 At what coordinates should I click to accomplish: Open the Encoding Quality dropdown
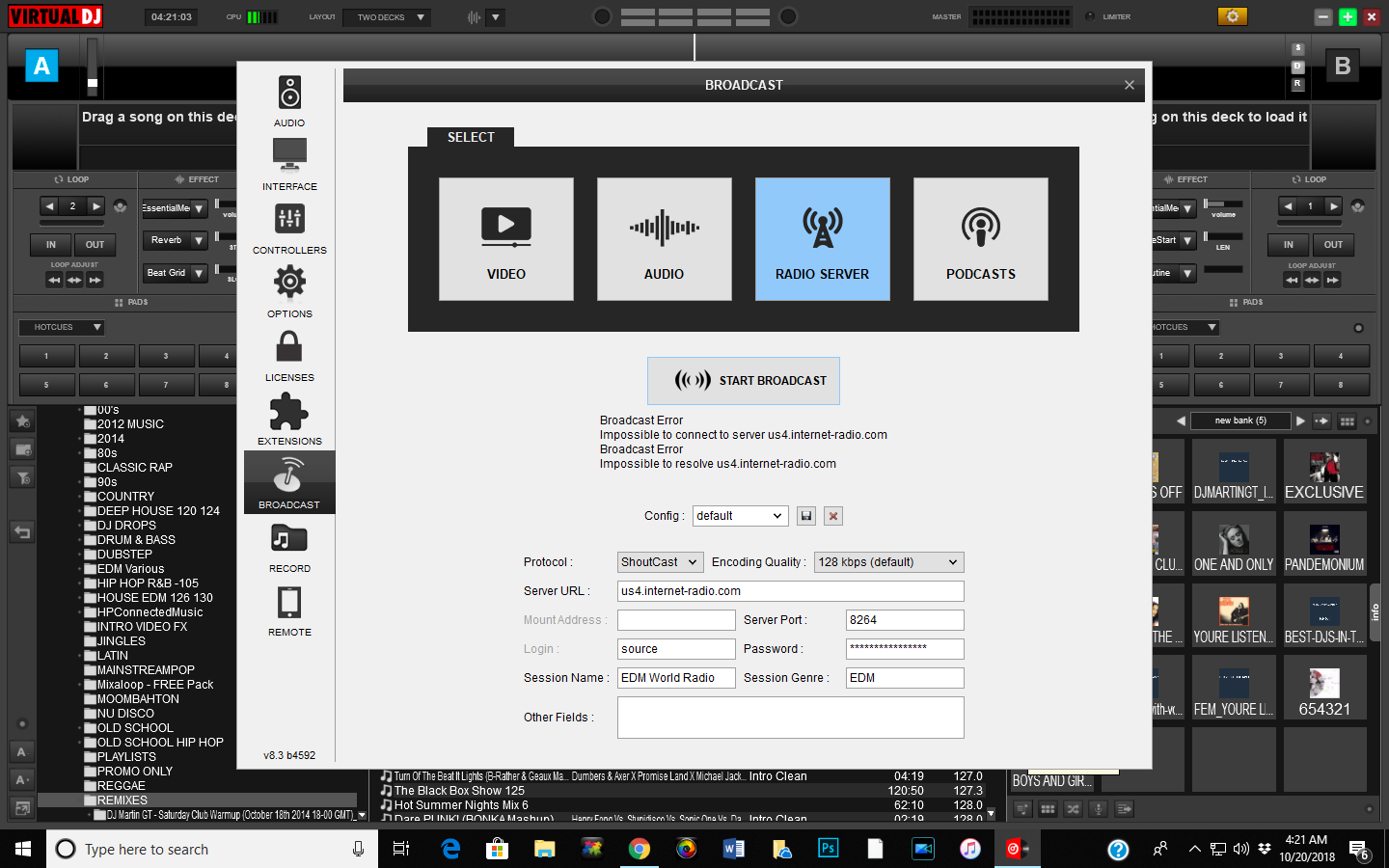[888, 562]
